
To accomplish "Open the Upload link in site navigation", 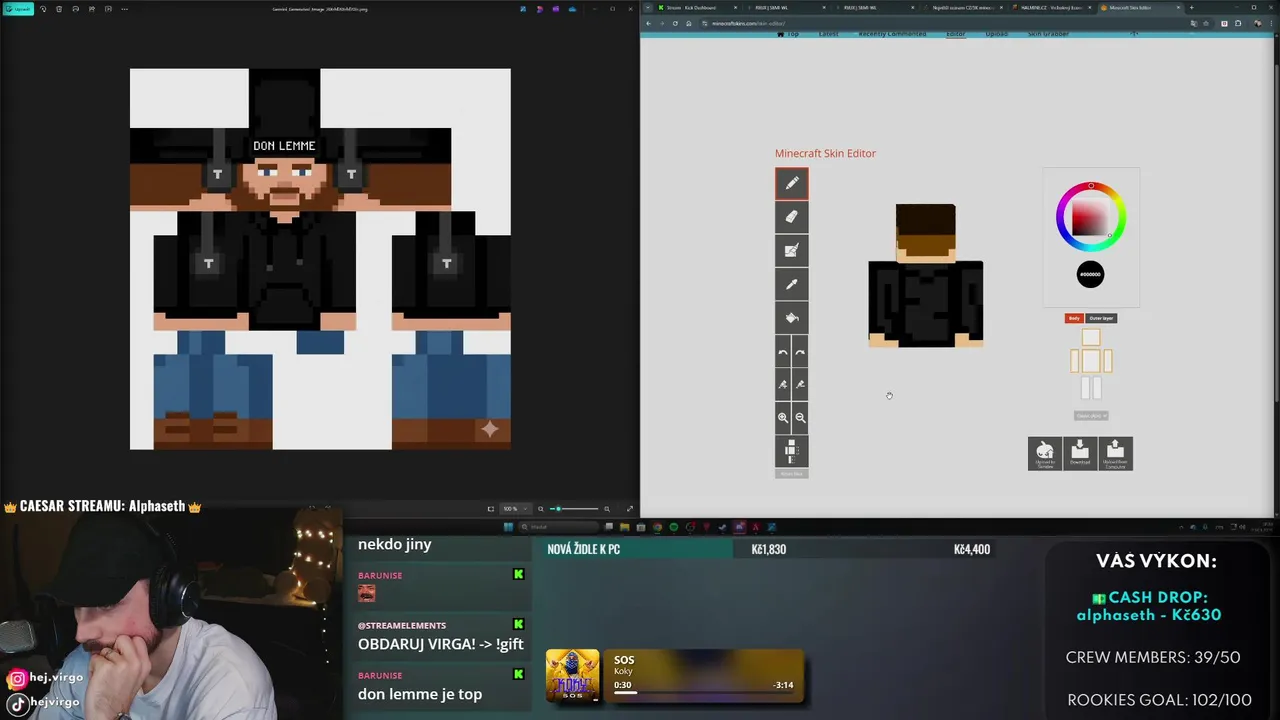I will 997,34.
